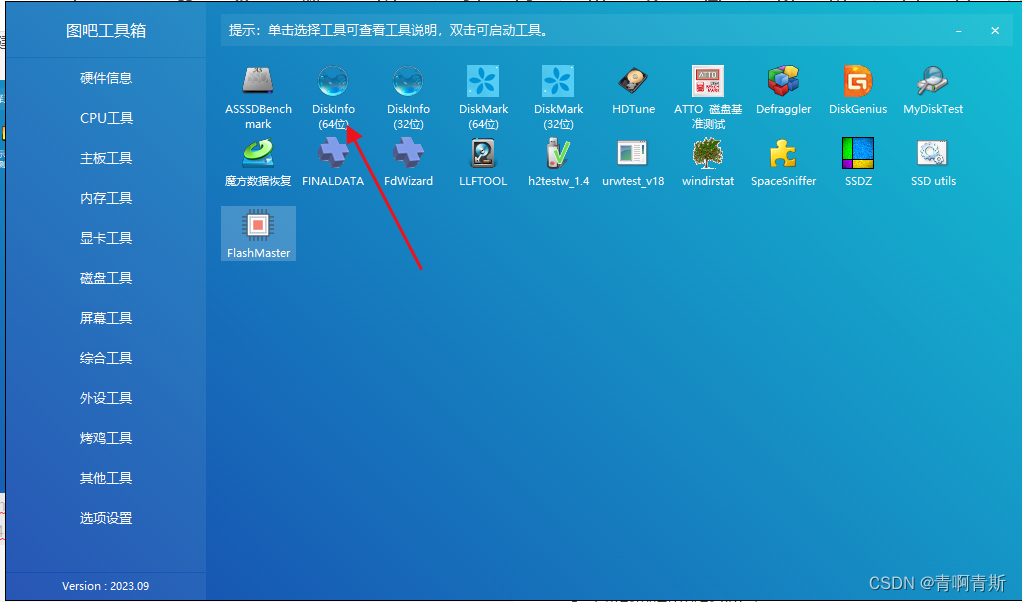Switch to the 烤鸡工具 category
Viewport: 1022px width, 602px height.
[x=106, y=438]
